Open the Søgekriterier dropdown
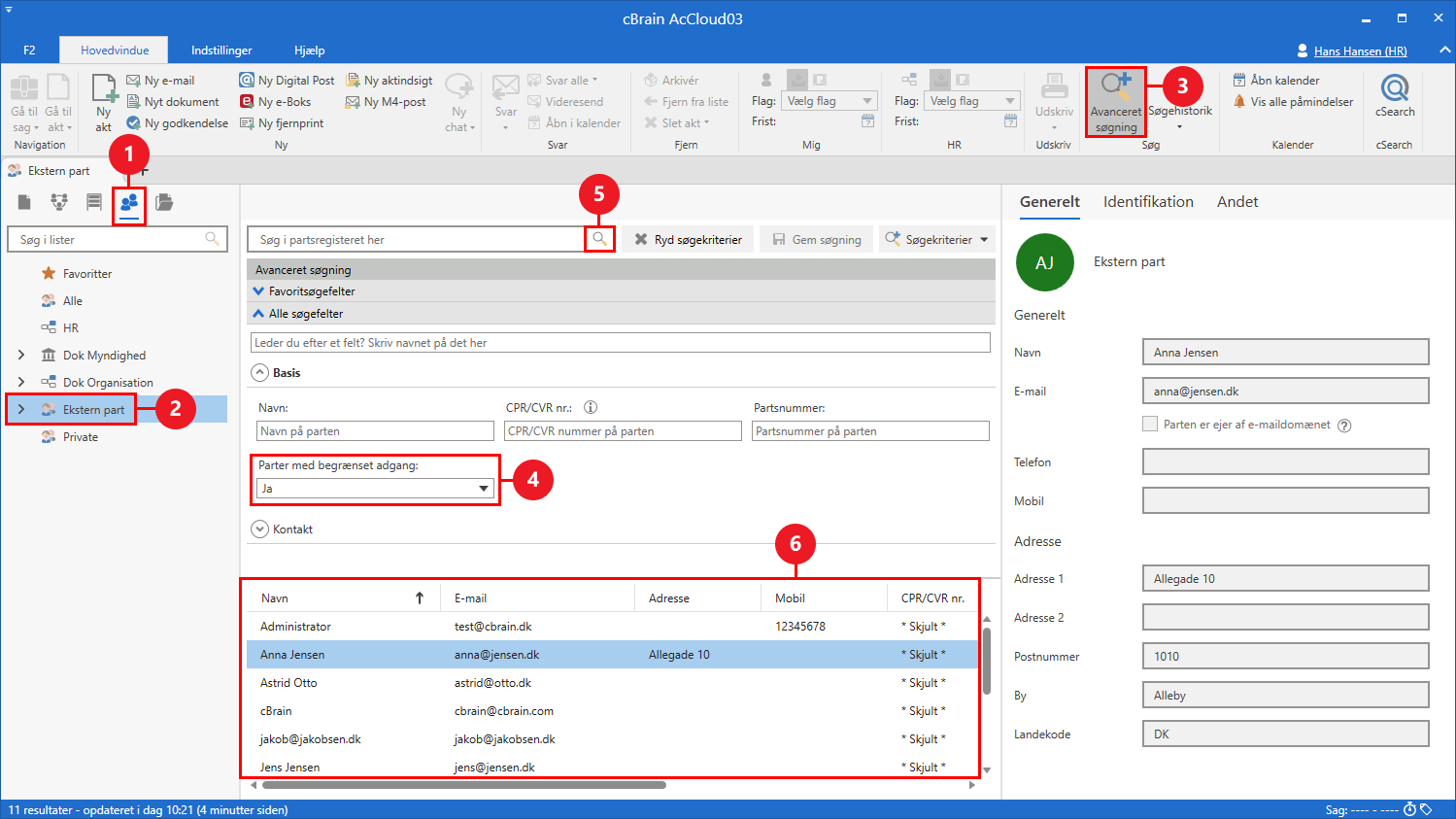 tap(937, 239)
